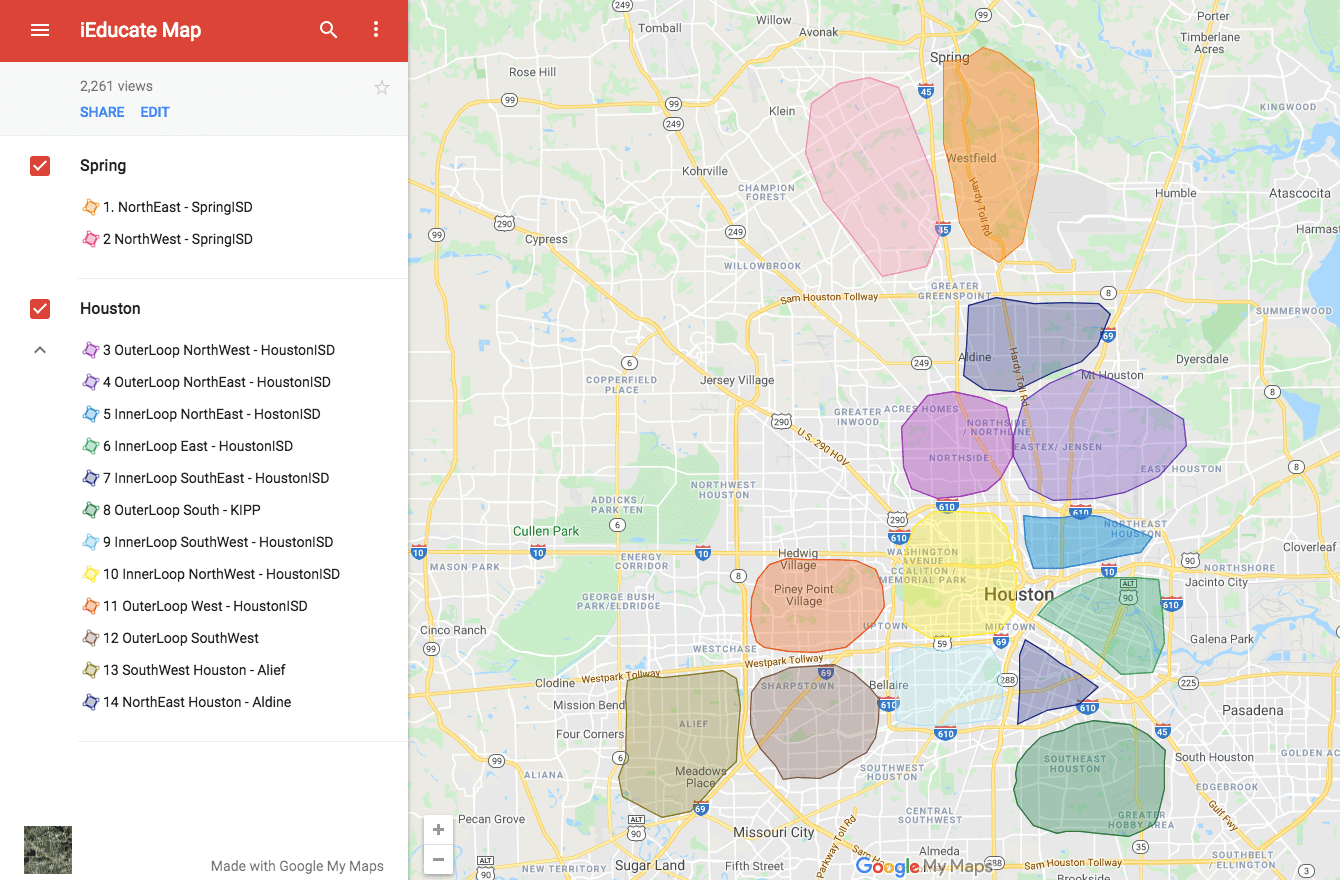Click the EDIT link
1340x880 pixels.
[154, 112]
